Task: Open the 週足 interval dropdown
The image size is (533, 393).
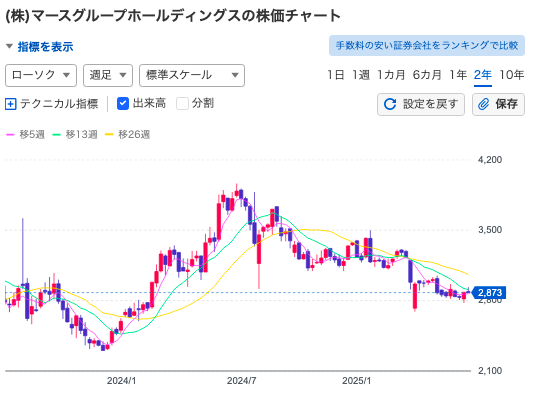Action: (108, 75)
